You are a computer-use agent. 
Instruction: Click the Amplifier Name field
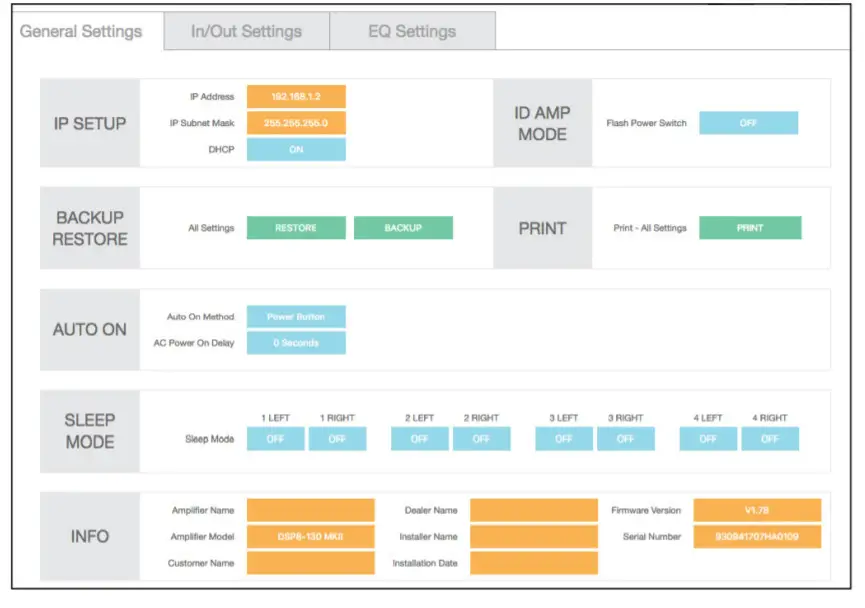(x=310, y=510)
